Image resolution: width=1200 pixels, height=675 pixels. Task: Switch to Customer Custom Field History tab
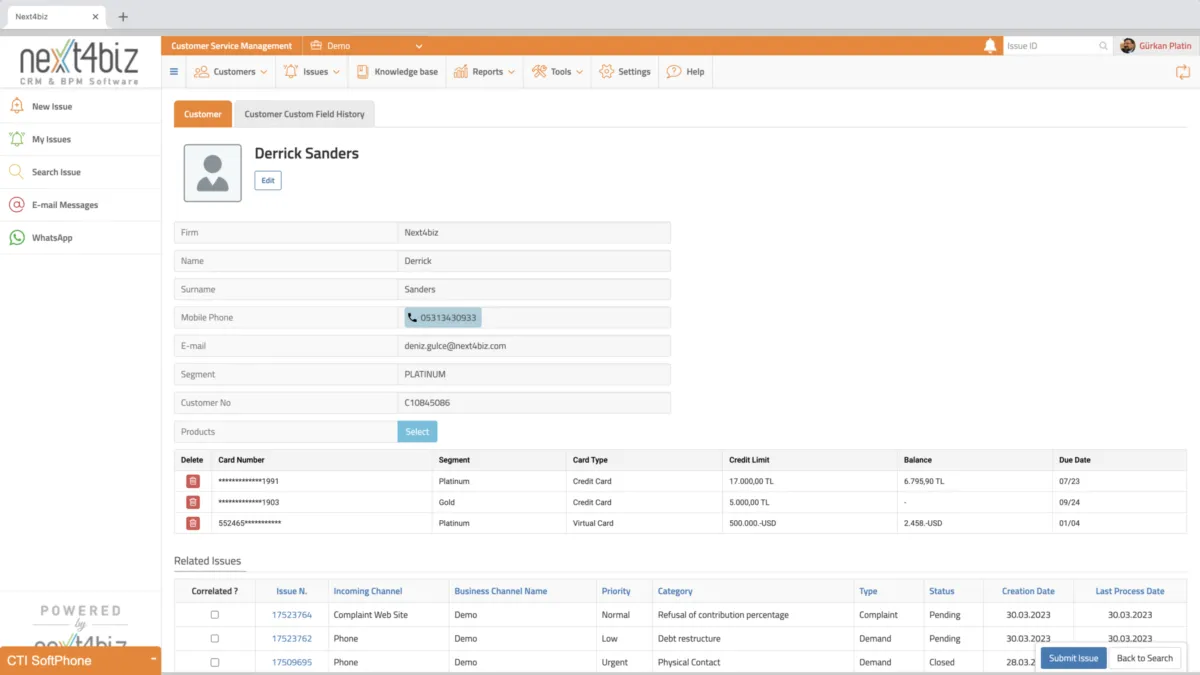click(x=304, y=114)
